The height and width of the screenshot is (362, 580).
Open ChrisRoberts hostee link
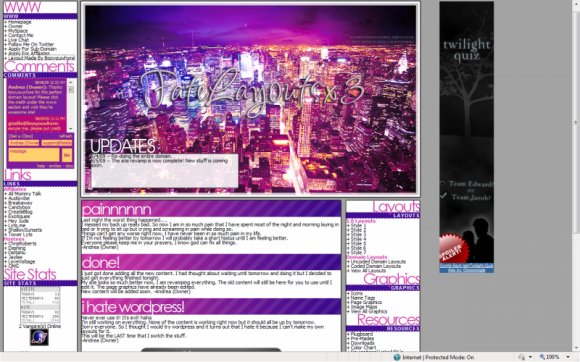click(22, 244)
